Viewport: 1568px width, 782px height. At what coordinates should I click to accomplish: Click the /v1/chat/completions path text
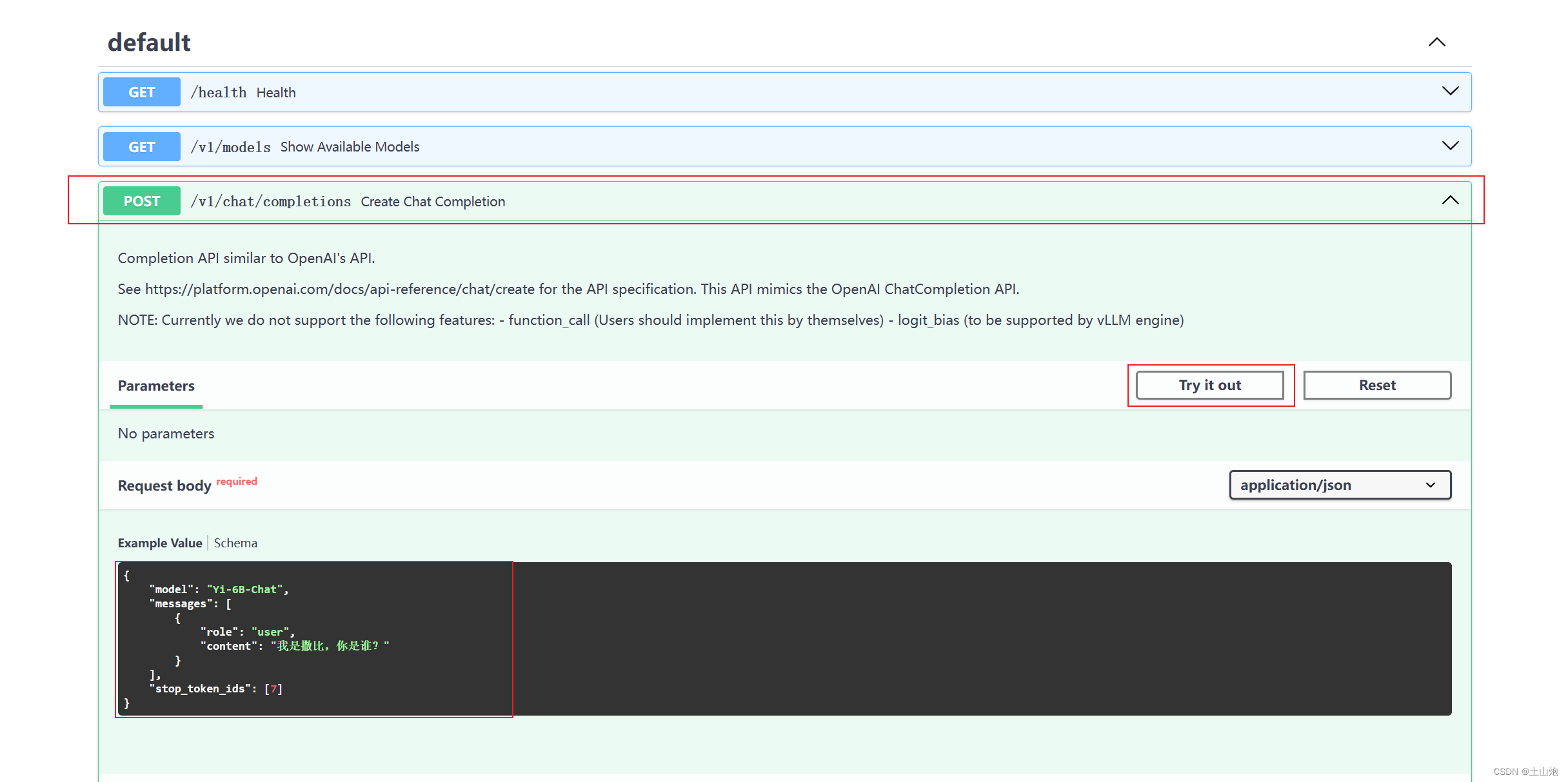coord(270,202)
